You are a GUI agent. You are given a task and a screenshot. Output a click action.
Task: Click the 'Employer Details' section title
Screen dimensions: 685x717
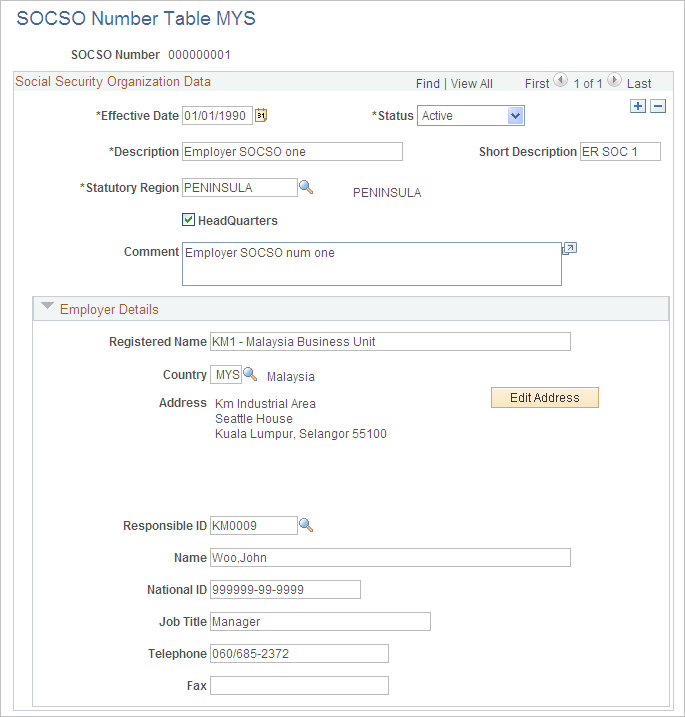click(x=109, y=309)
